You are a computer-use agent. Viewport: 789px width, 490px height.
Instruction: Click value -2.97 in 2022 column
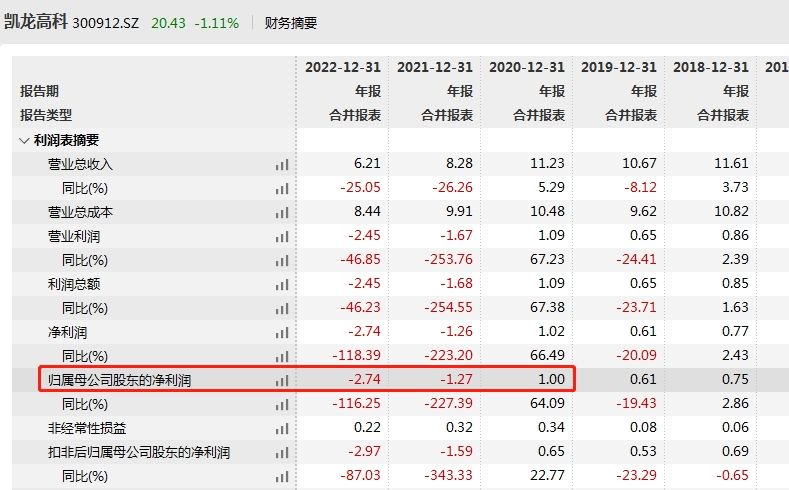click(x=364, y=451)
